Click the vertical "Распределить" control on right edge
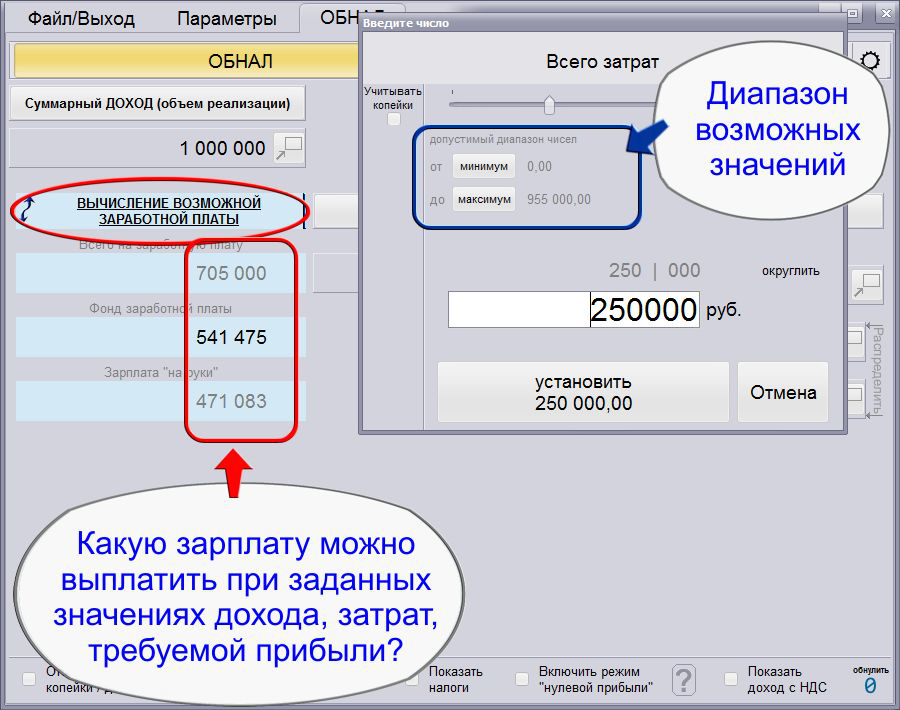900x710 pixels. pos(876,370)
